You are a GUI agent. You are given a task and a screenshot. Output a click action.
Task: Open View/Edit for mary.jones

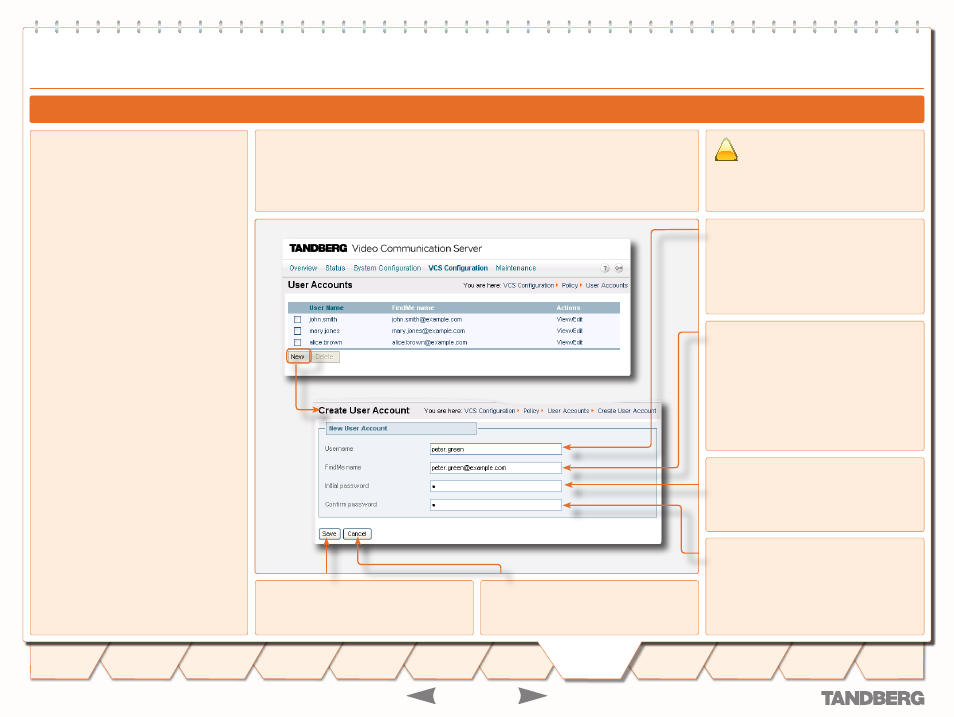569,331
